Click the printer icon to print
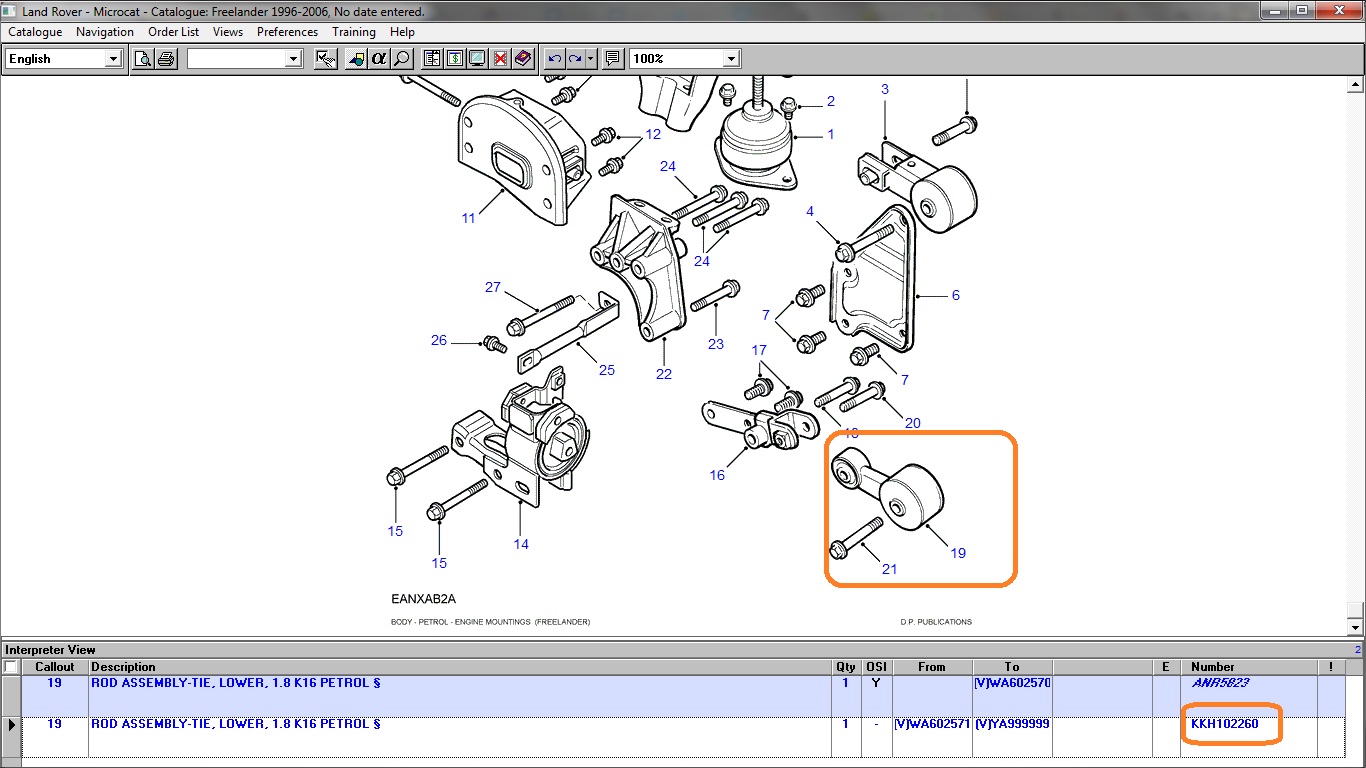This screenshot has width=1366, height=768. (166, 59)
